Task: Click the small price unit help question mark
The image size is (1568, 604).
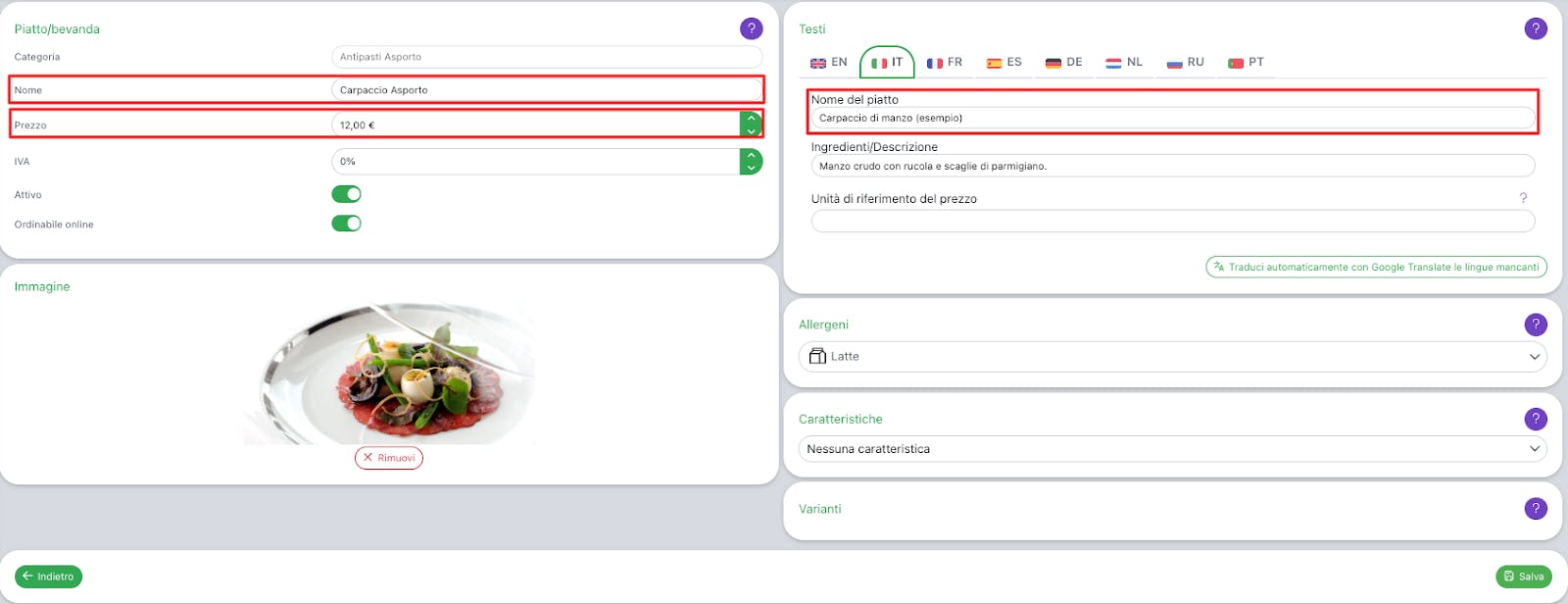Action: [x=1523, y=198]
